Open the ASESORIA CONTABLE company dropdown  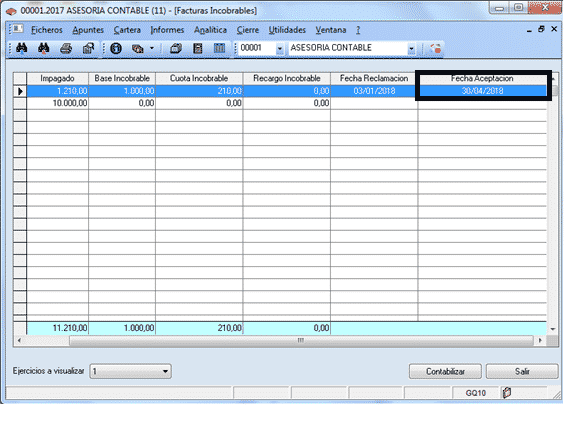pos(411,48)
